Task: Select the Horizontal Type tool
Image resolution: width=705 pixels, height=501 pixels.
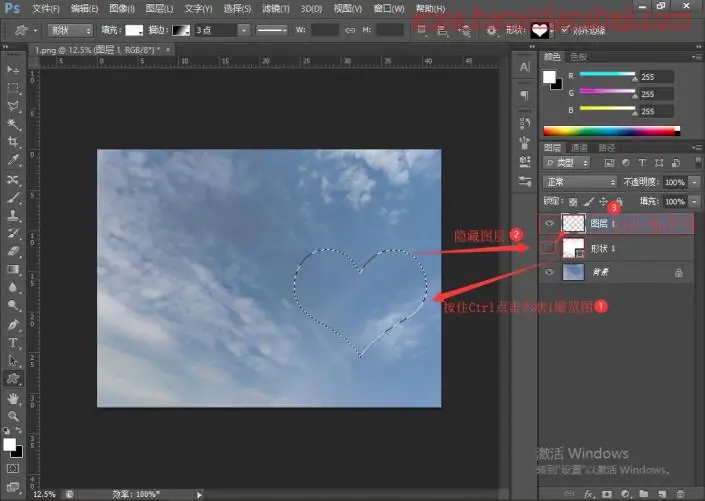Action: click(x=13, y=343)
